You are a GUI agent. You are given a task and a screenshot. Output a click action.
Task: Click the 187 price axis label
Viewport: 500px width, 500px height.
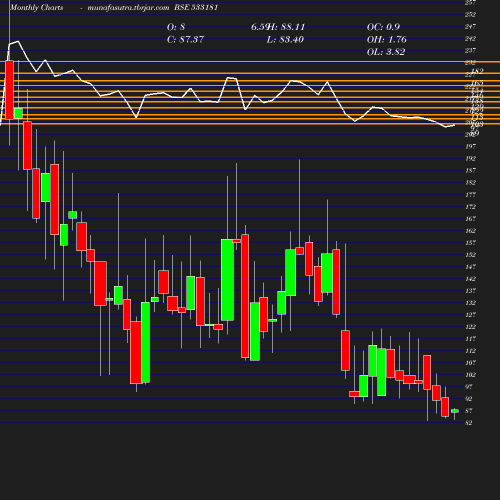click(470, 171)
